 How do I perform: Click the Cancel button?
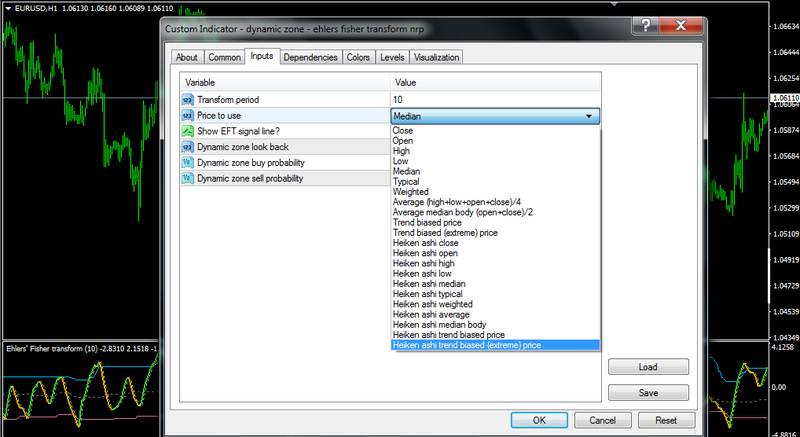click(603, 420)
